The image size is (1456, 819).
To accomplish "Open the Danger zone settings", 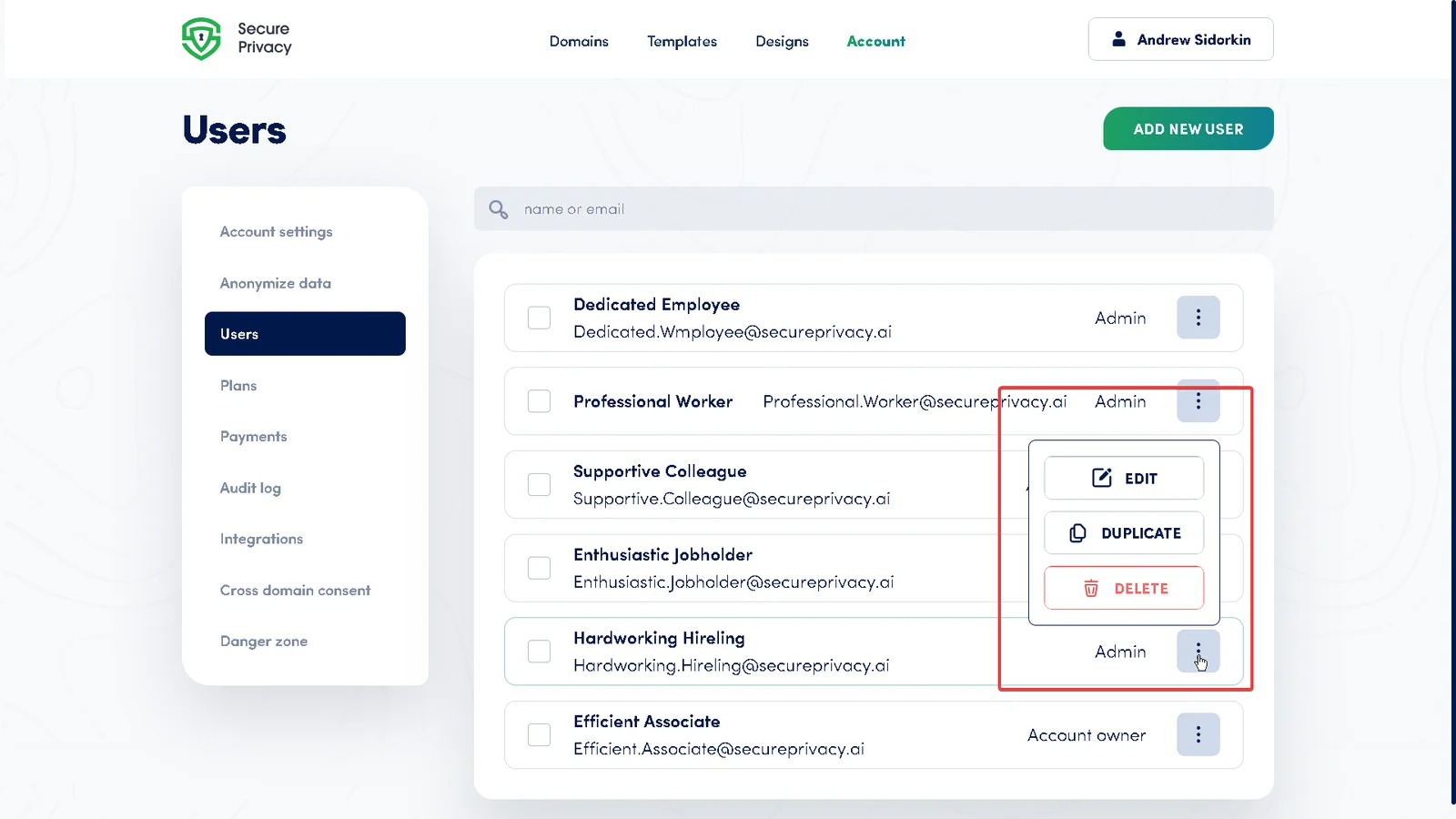I will [264, 641].
